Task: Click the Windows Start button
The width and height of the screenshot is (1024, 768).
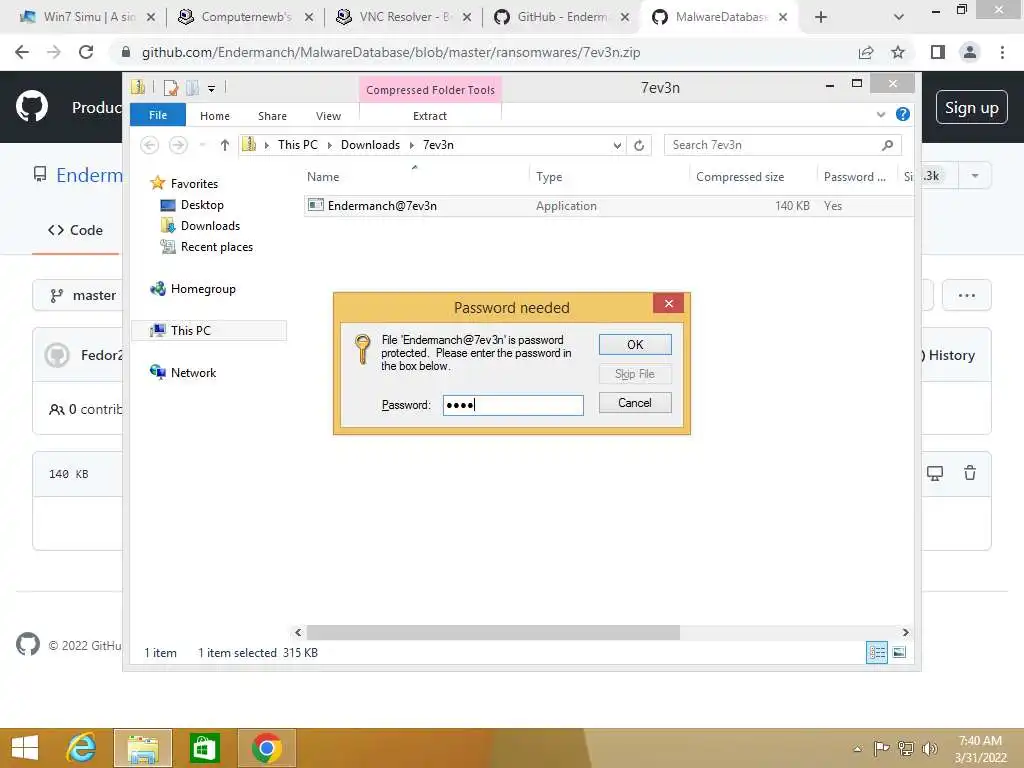Action: (25, 748)
